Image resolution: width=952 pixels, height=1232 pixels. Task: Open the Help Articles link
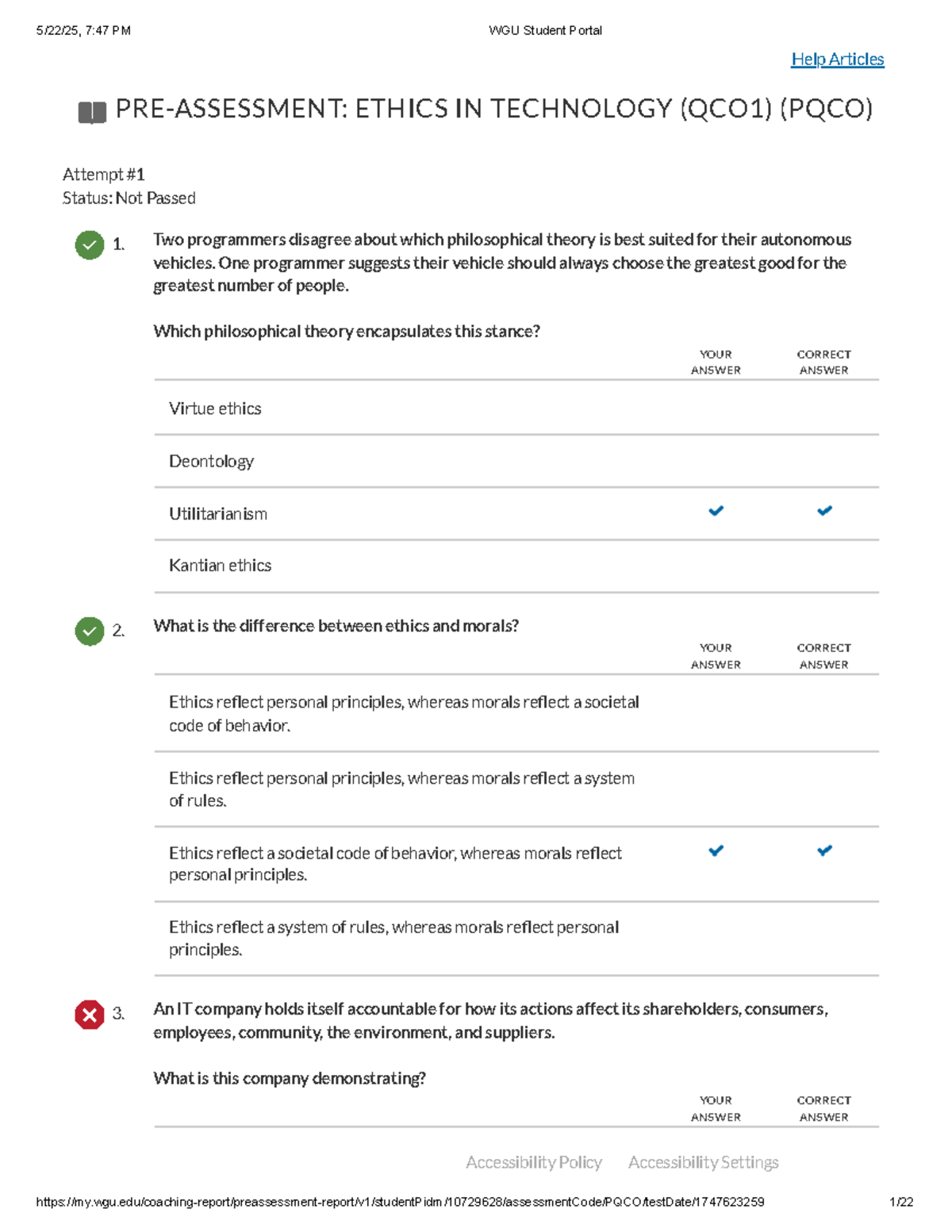pos(837,59)
